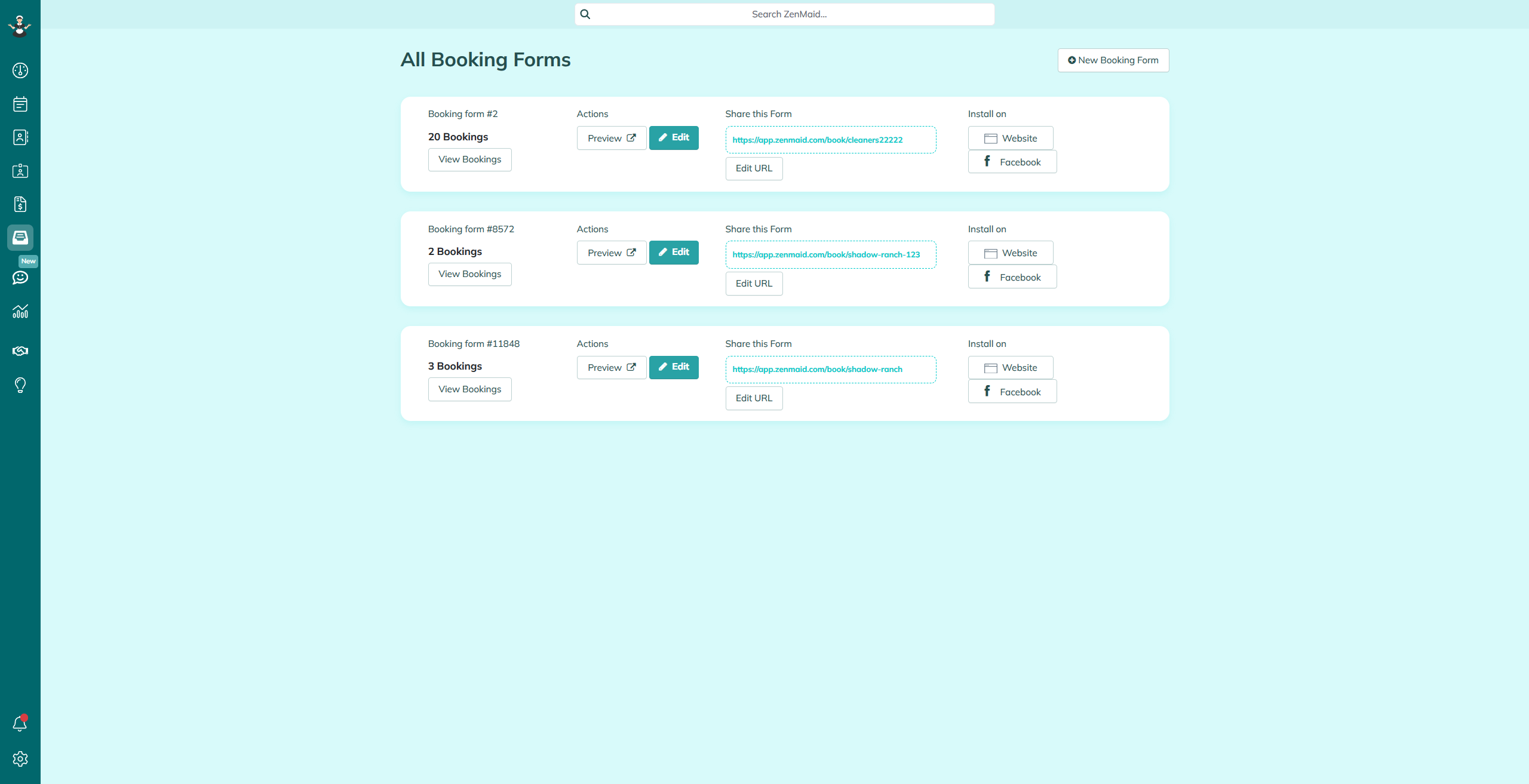
Task: Open the customers contact book icon
Action: click(20, 137)
